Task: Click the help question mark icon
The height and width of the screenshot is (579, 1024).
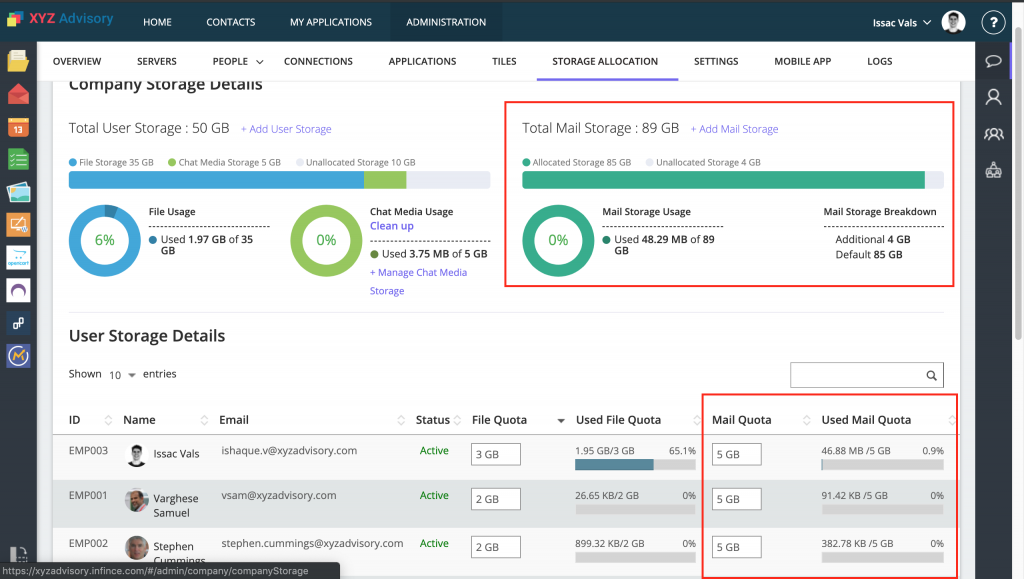Action: tap(993, 22)
